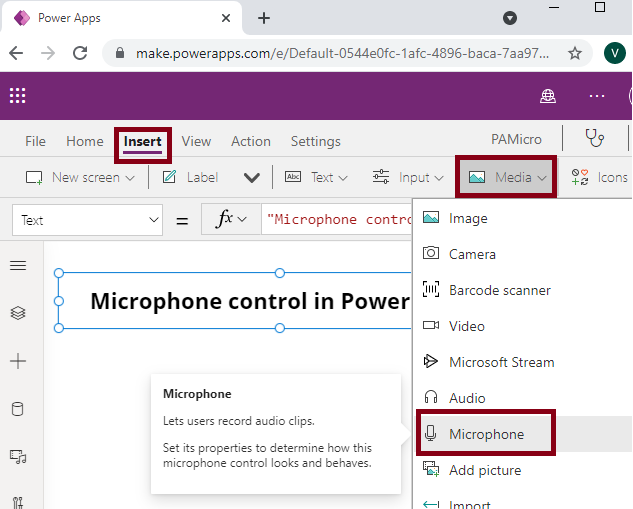Select the Insert tab
Image resolution: width=633 pixels, height=509 pixels.
(x=143, y=141)
